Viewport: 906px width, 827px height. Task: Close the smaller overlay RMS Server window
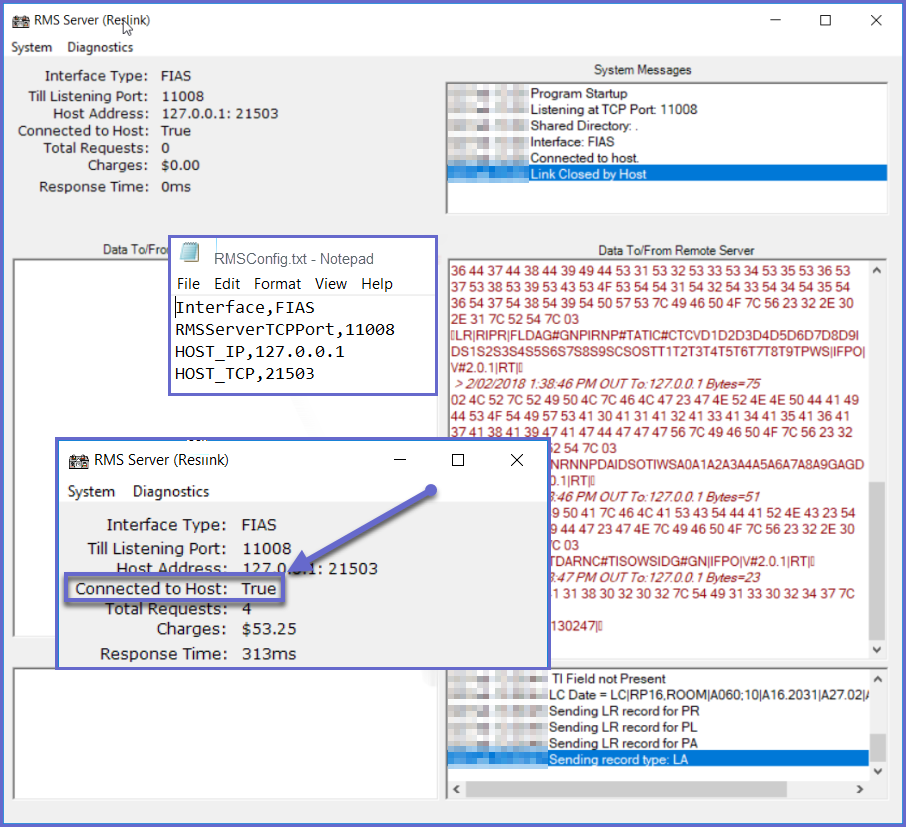(517, 460)
